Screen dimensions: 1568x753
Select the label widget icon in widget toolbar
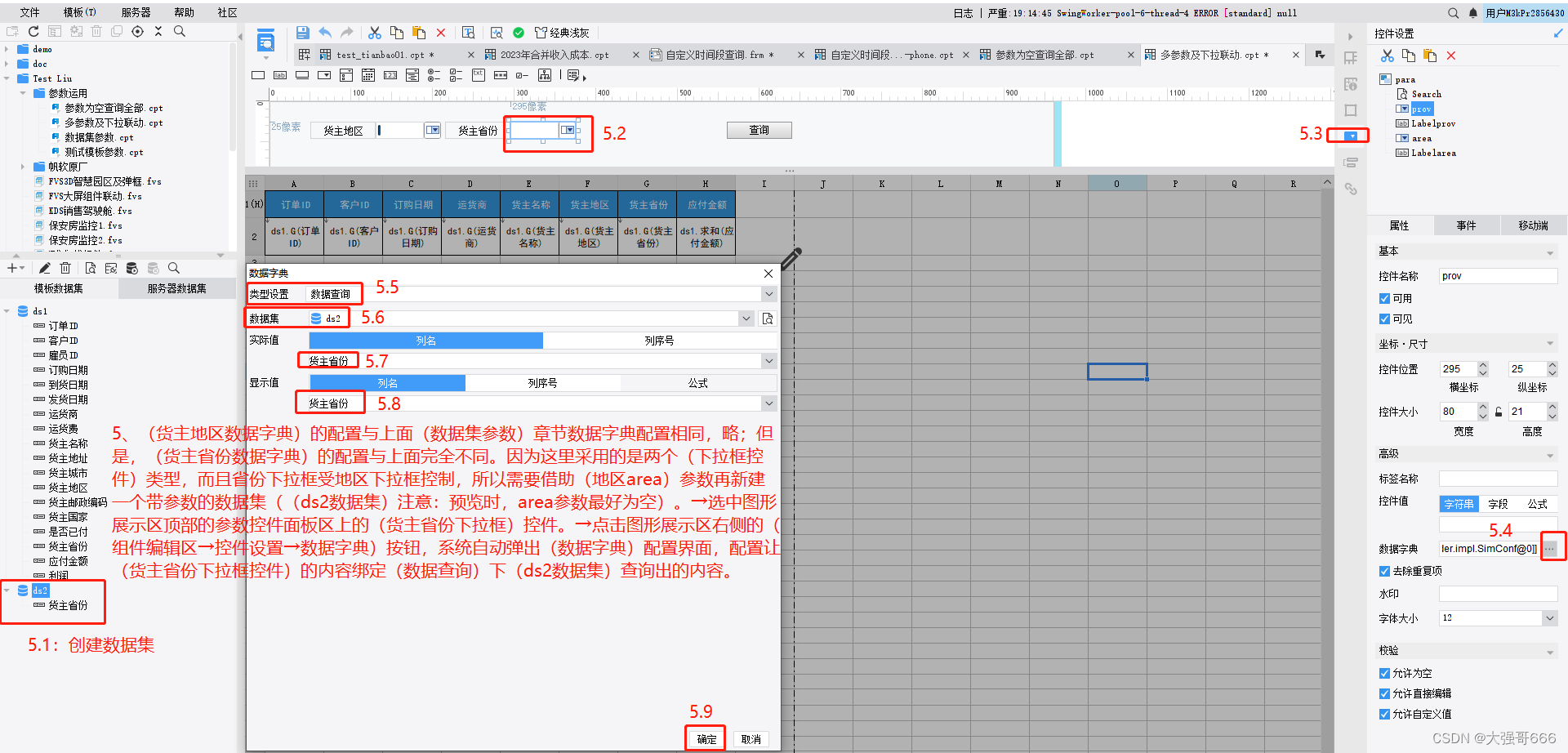[280, 75]
